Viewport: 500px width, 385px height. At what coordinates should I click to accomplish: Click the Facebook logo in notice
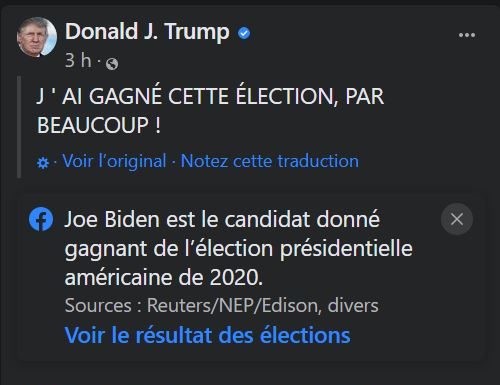[x=41, y=219]
